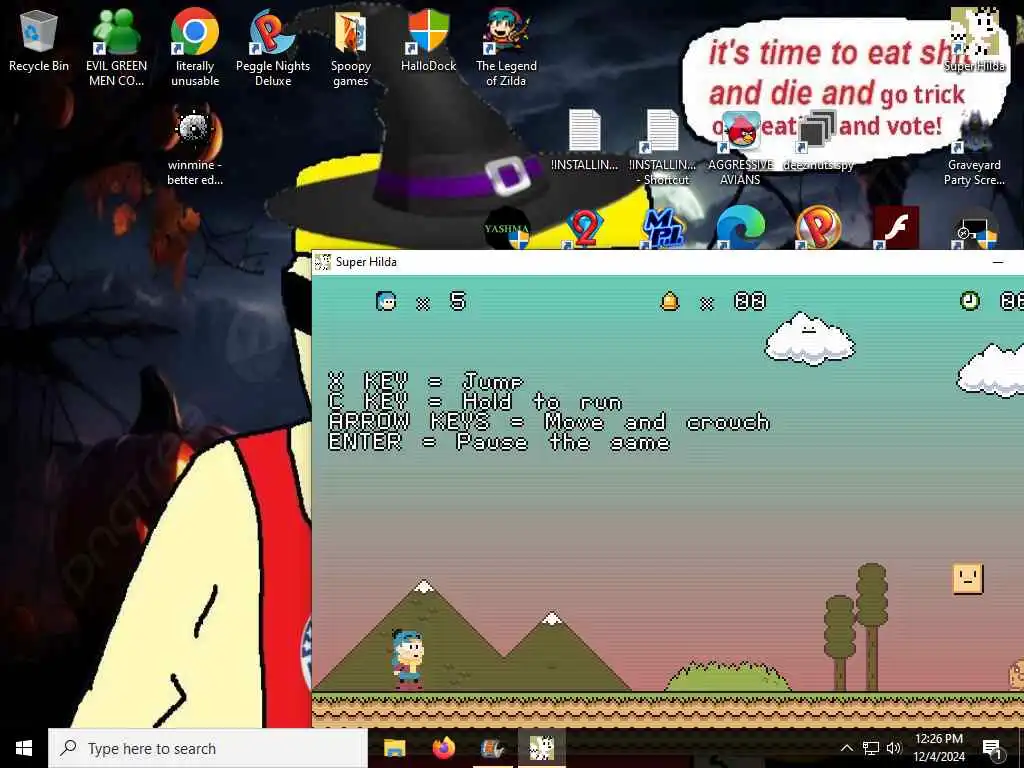Screen dimensions: 1024x768
Task: Open the shielded remote monitor desktop icon
Action: tap(974, 230)
